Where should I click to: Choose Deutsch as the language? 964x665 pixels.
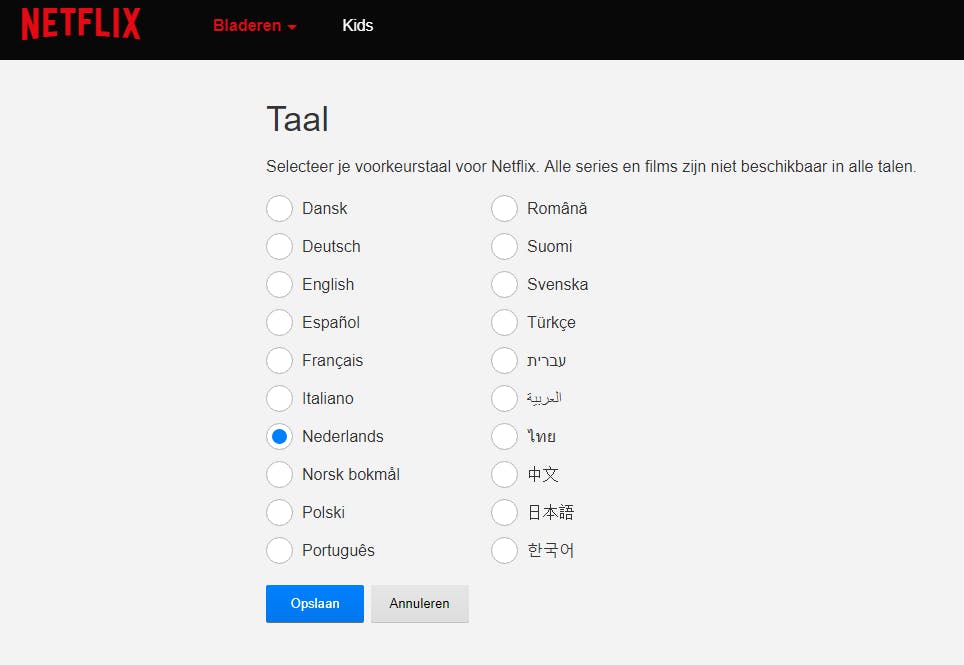click(x=279, y=247)
